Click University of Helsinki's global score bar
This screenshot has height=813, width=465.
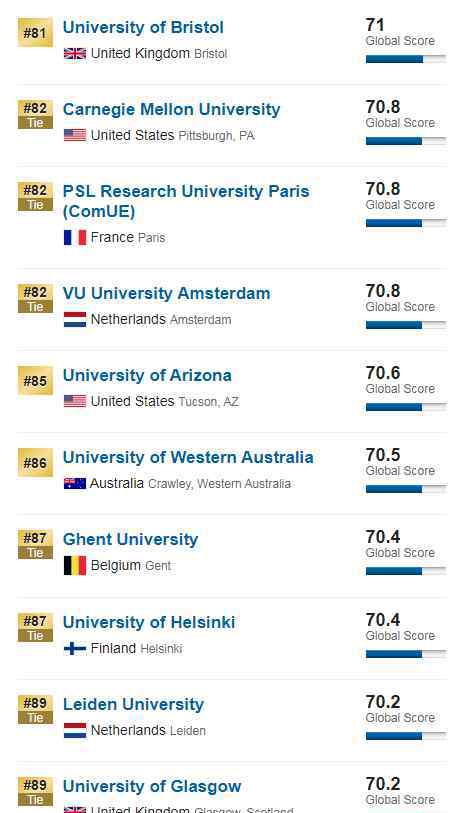point(406,654)
